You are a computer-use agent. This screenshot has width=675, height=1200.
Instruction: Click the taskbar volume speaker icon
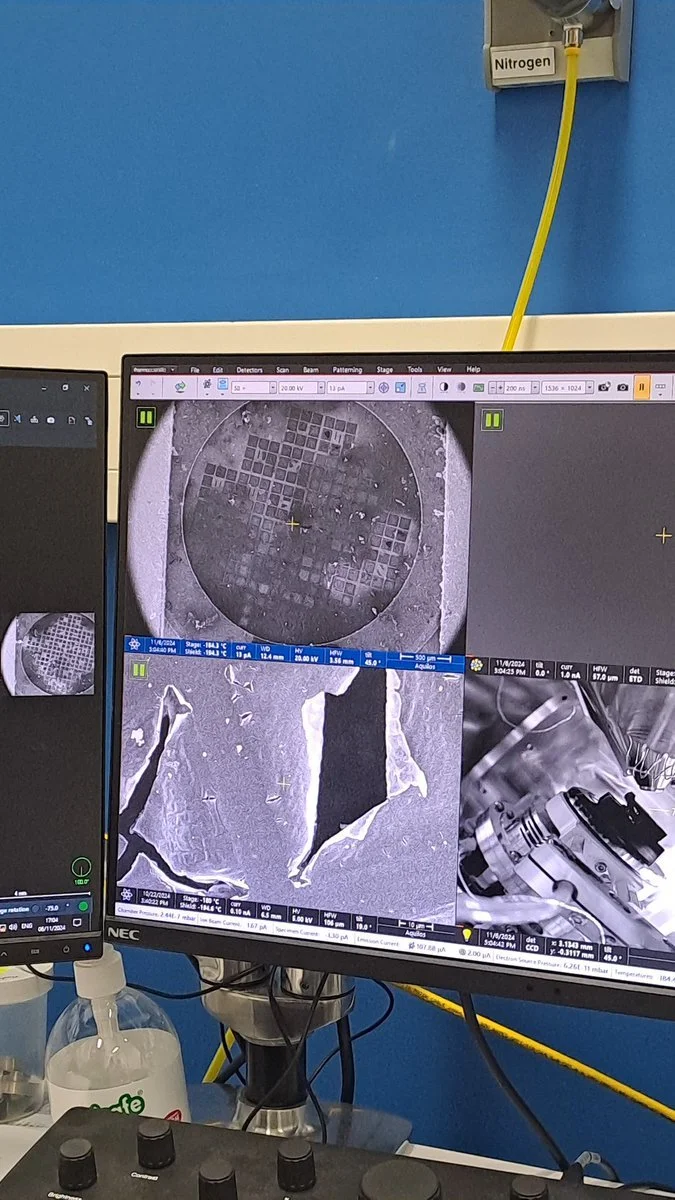coord(13,927)
